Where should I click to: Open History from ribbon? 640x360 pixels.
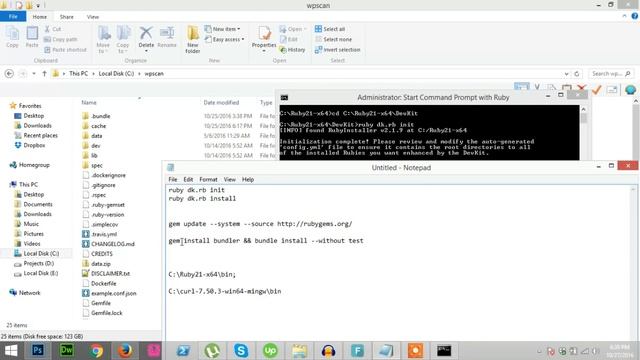pyautogui.click(x=292, y=49)
